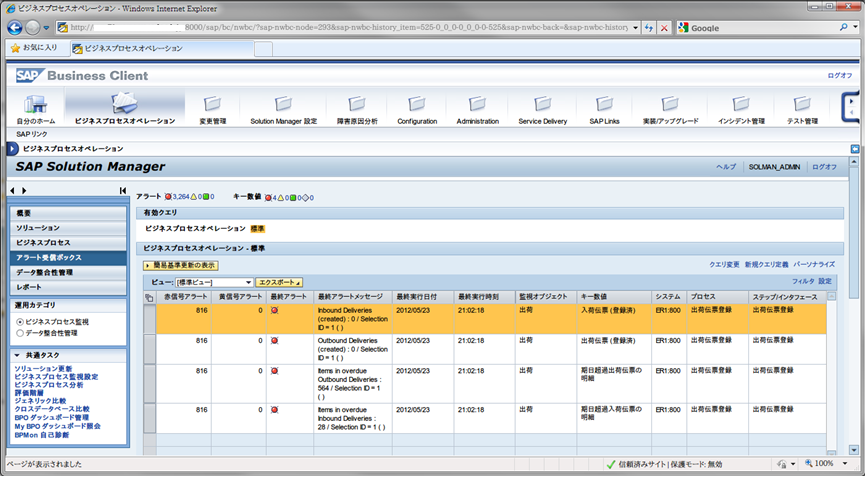Open the 障害原因分析 folder icon
The image size is (866, 477).
coord(357,103)
